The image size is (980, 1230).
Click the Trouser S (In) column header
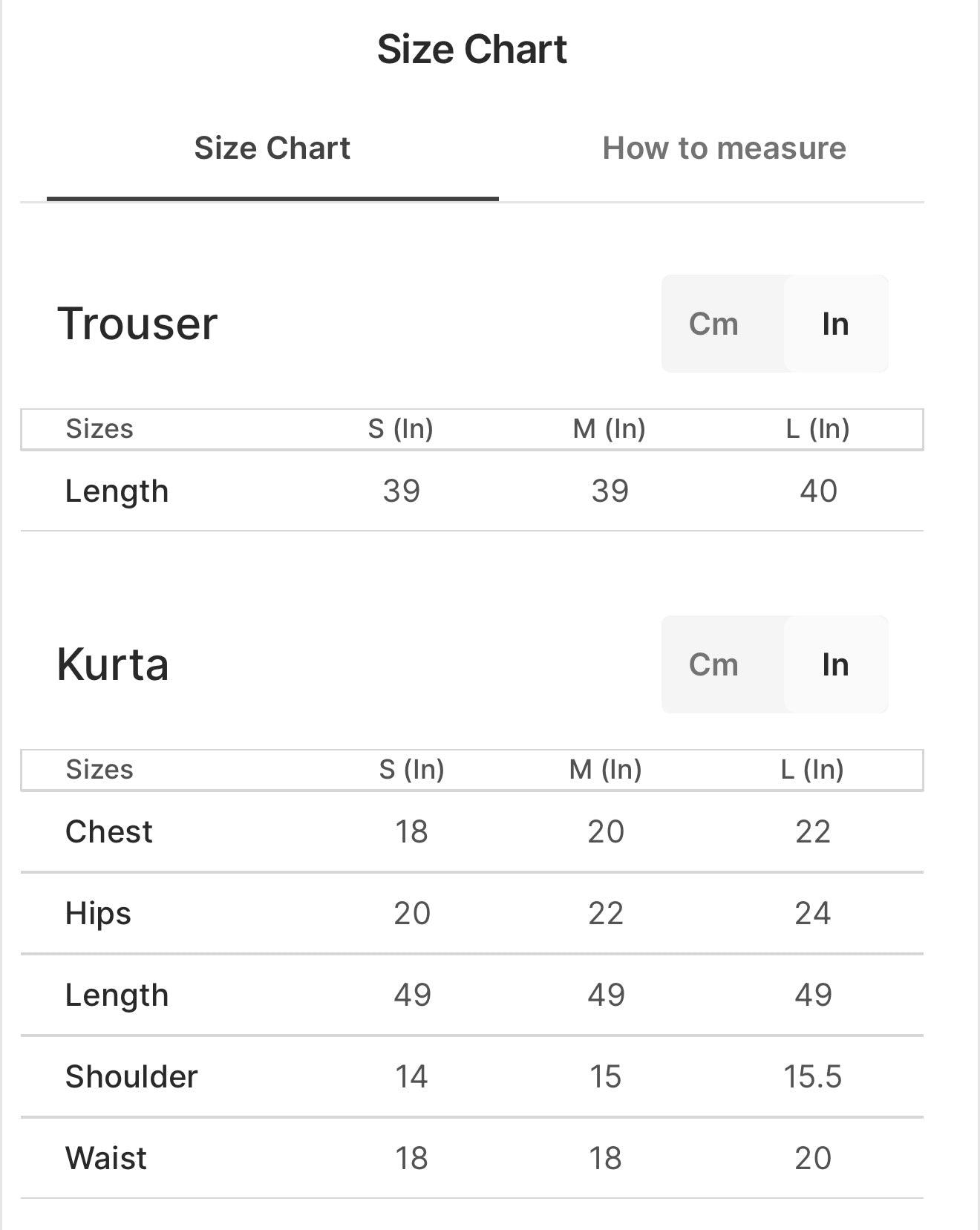pyautogui.click(x=401, y=429)
